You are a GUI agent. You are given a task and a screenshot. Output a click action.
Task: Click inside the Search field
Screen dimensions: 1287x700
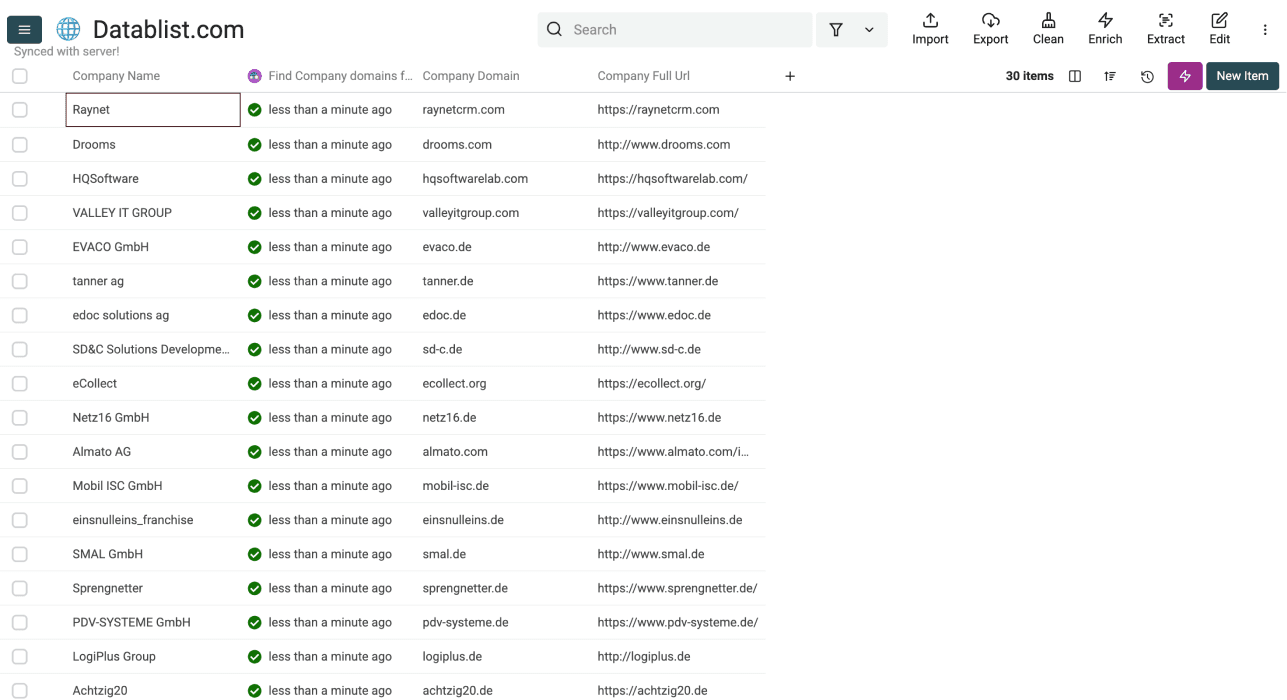coord(675,29)
